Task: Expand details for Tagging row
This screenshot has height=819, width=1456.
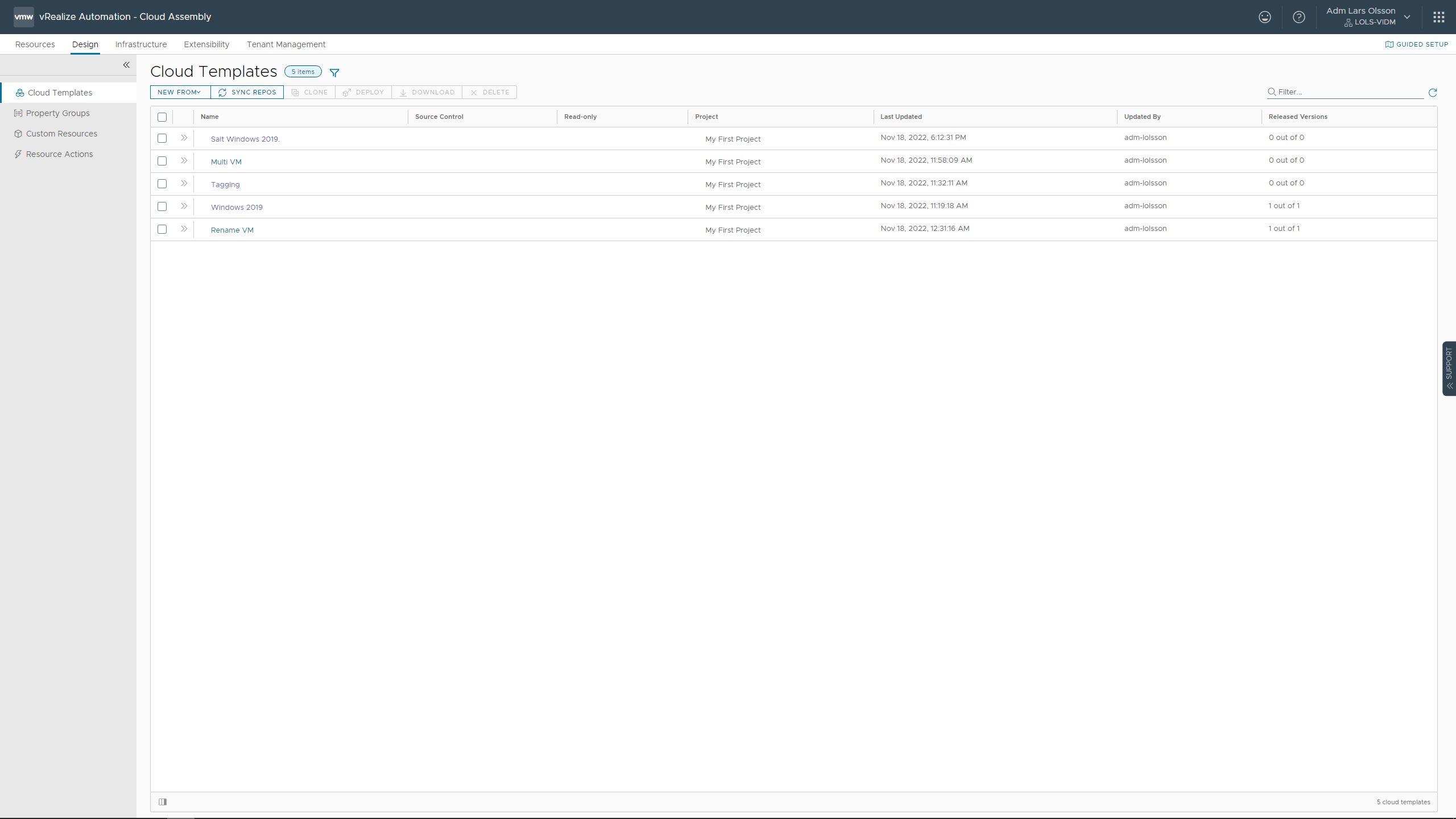Action: click(x=184, y=183)
